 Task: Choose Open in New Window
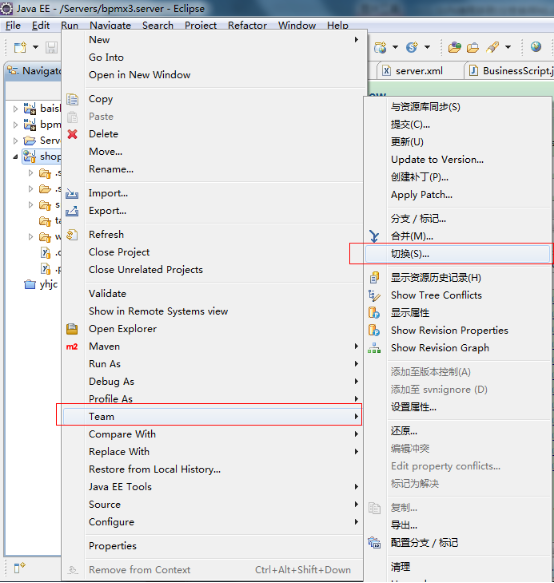[x=139, y=75]
